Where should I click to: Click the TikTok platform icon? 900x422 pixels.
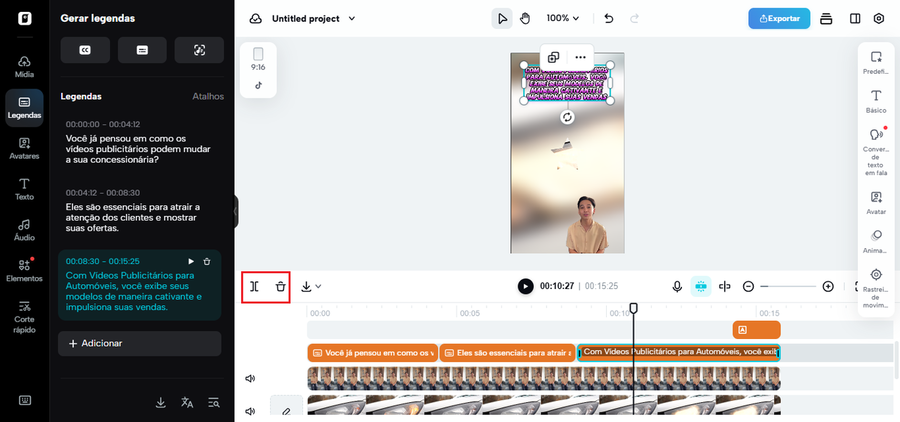(258, 86)
